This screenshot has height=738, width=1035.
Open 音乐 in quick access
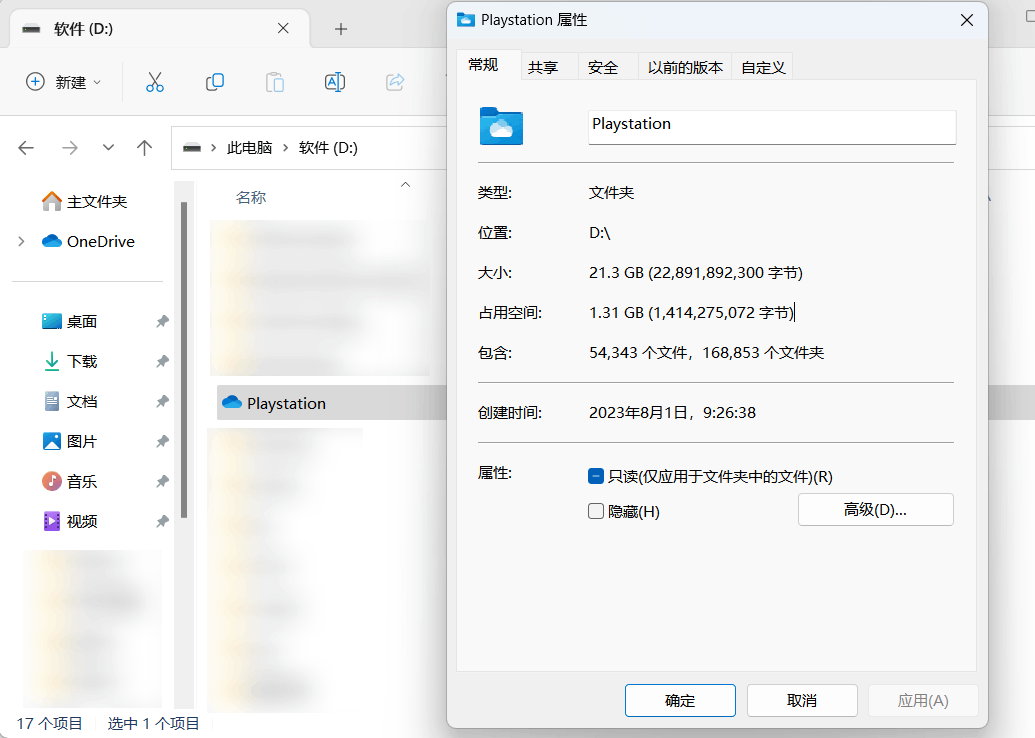tap(69, 481)
